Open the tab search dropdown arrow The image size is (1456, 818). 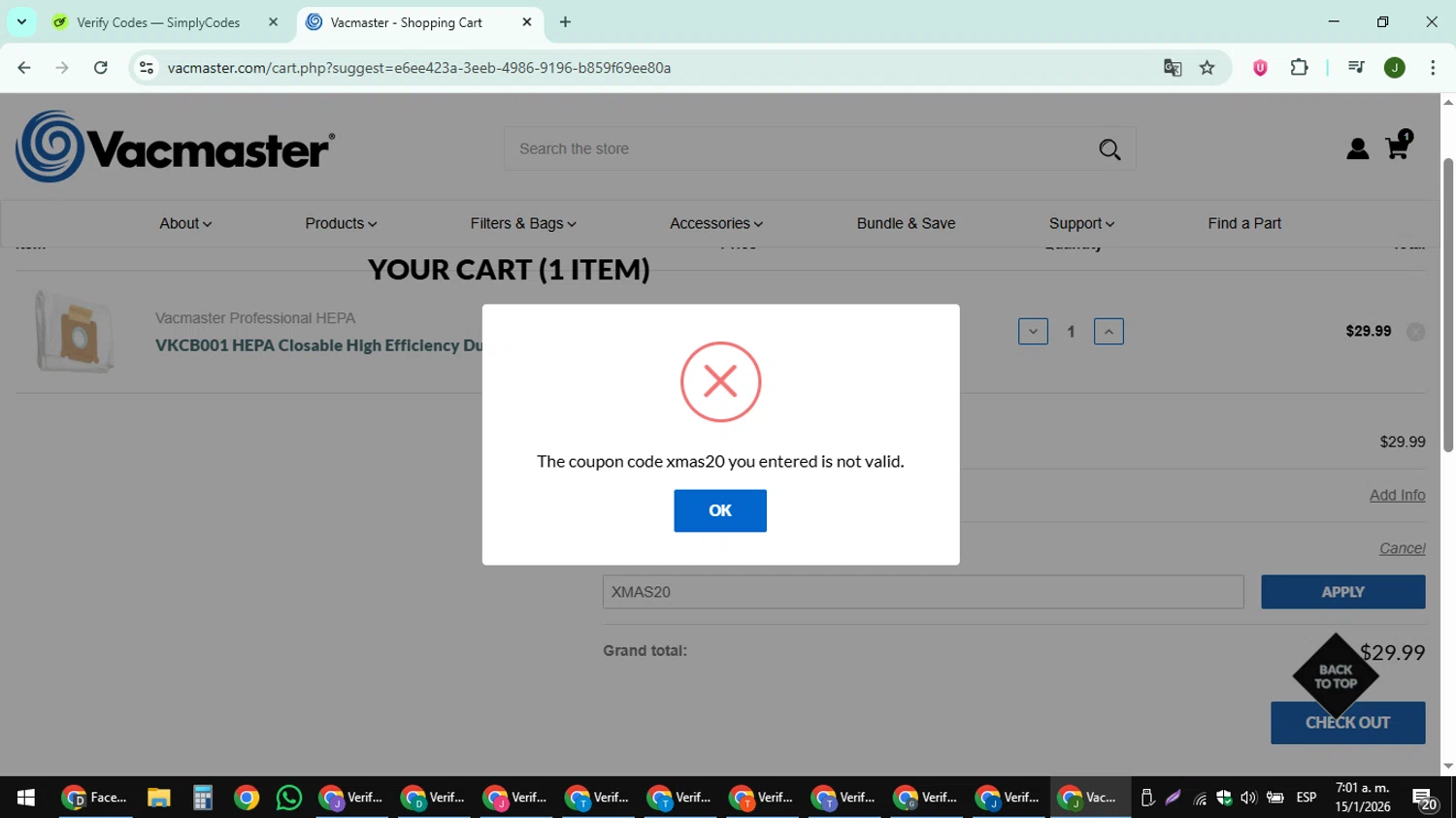coord(21,21)
